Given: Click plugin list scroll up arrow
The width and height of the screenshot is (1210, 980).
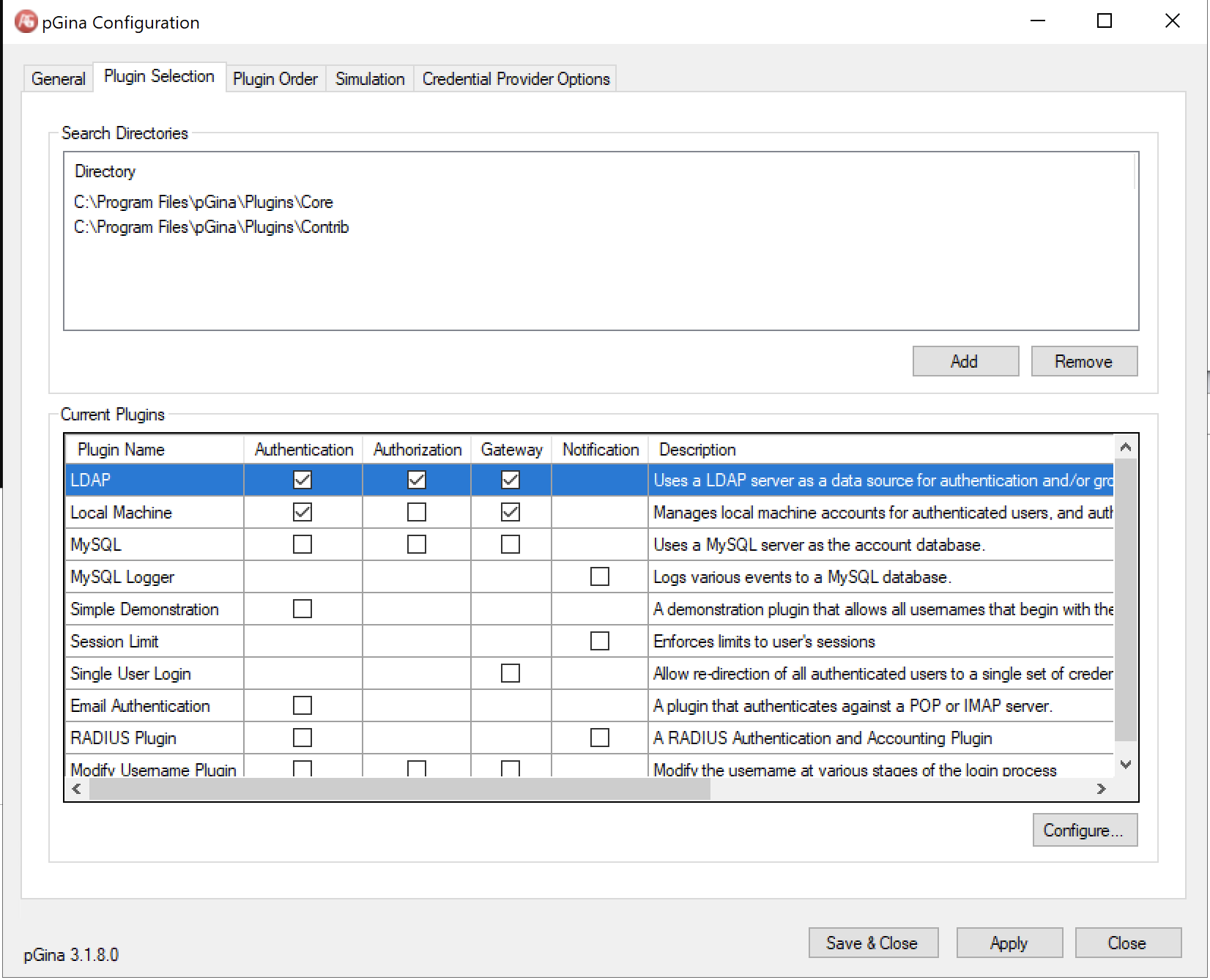Looking at the screenshot, I should 1126,447.
